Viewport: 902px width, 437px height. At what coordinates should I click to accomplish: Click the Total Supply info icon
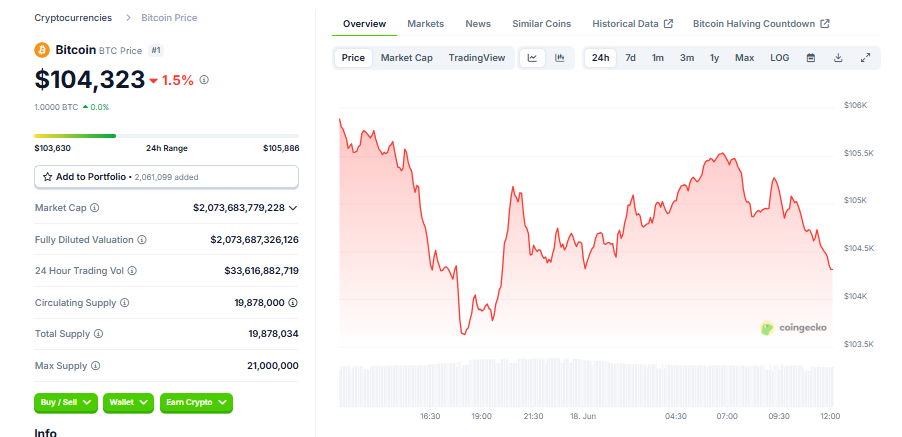(98, 334)
